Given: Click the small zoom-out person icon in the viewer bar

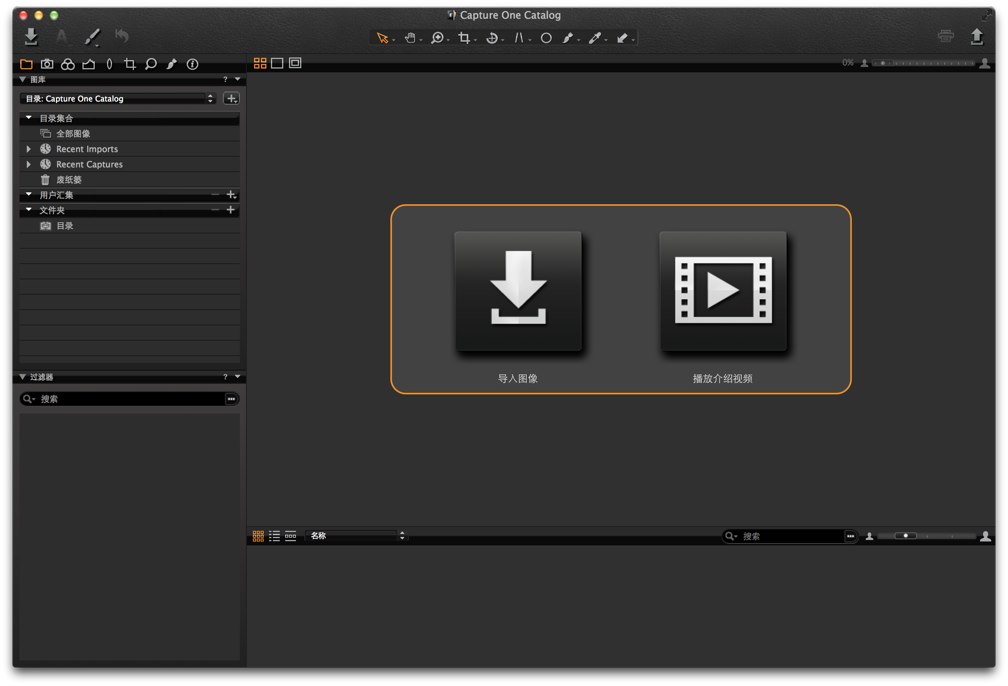Looking at the screenshot, I should pyautogui.click(x=865, y=63).
